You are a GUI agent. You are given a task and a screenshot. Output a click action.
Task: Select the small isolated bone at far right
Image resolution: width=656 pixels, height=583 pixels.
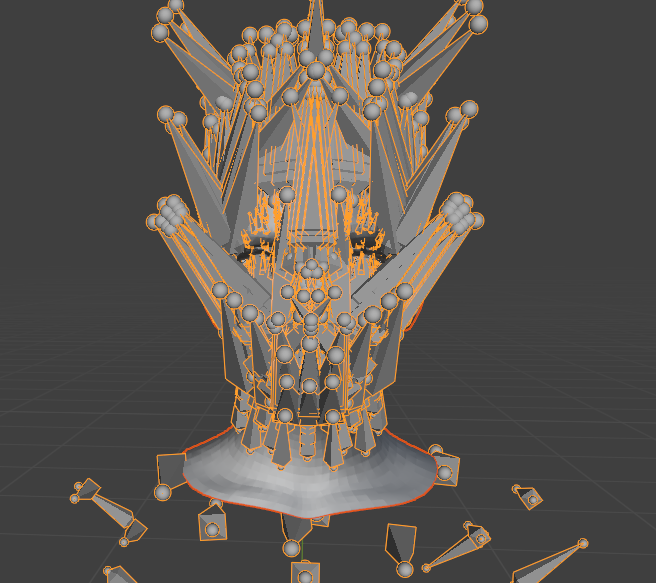(x=527, y=497)
